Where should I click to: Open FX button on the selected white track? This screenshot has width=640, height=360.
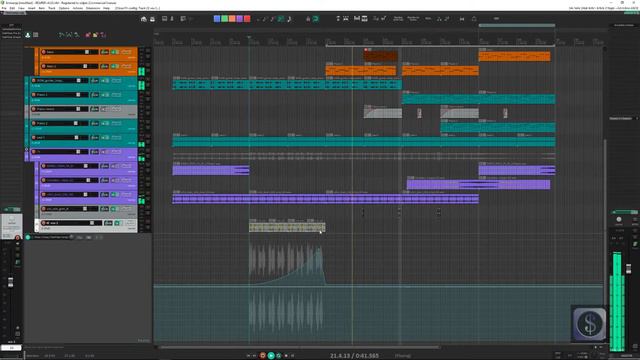108,223
